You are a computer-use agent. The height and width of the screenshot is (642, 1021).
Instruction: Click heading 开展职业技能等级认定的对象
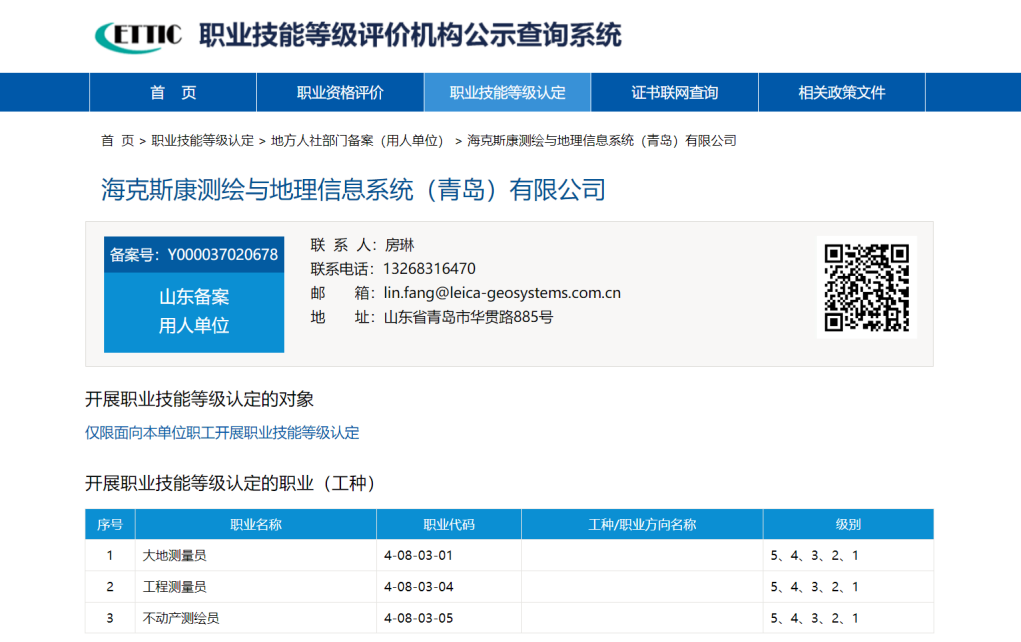tap(199, 399)
